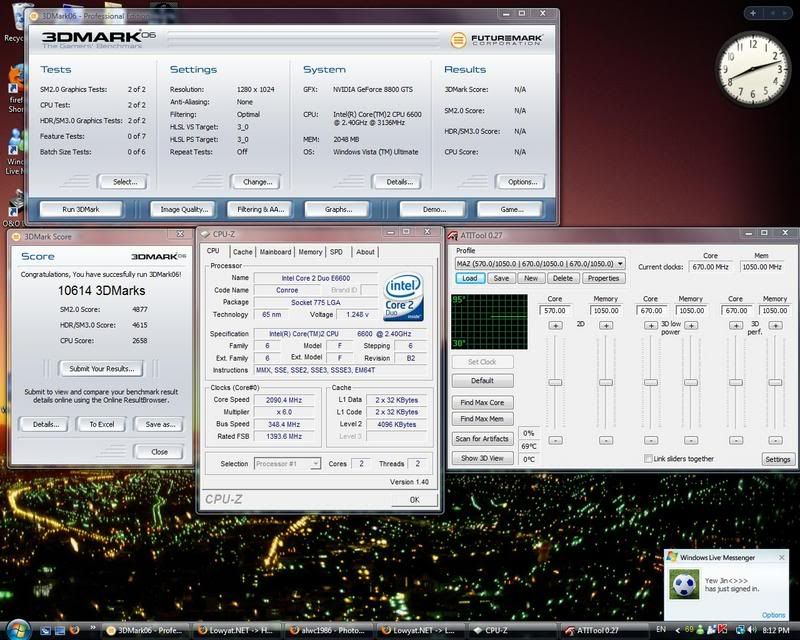Screen dimensions: 800x640
Task: Click Submit Your Results button
Action: click(x=101, y=368)
